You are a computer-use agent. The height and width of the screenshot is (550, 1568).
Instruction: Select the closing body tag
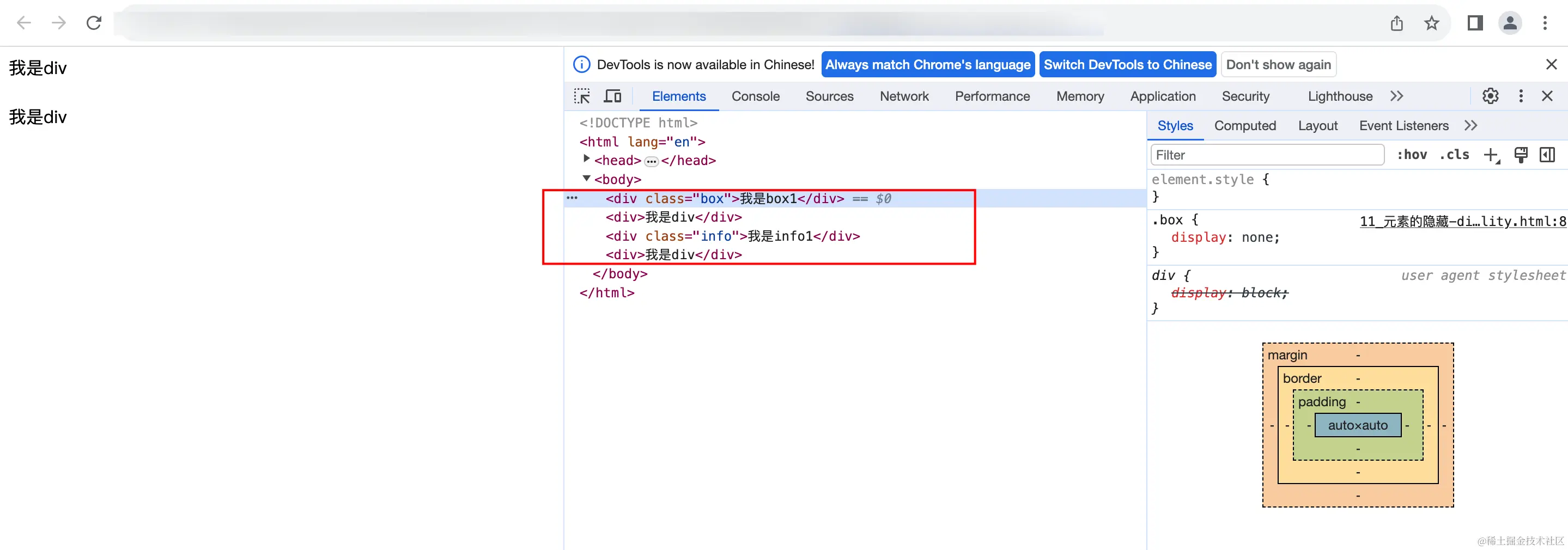[x=619, y=274]
